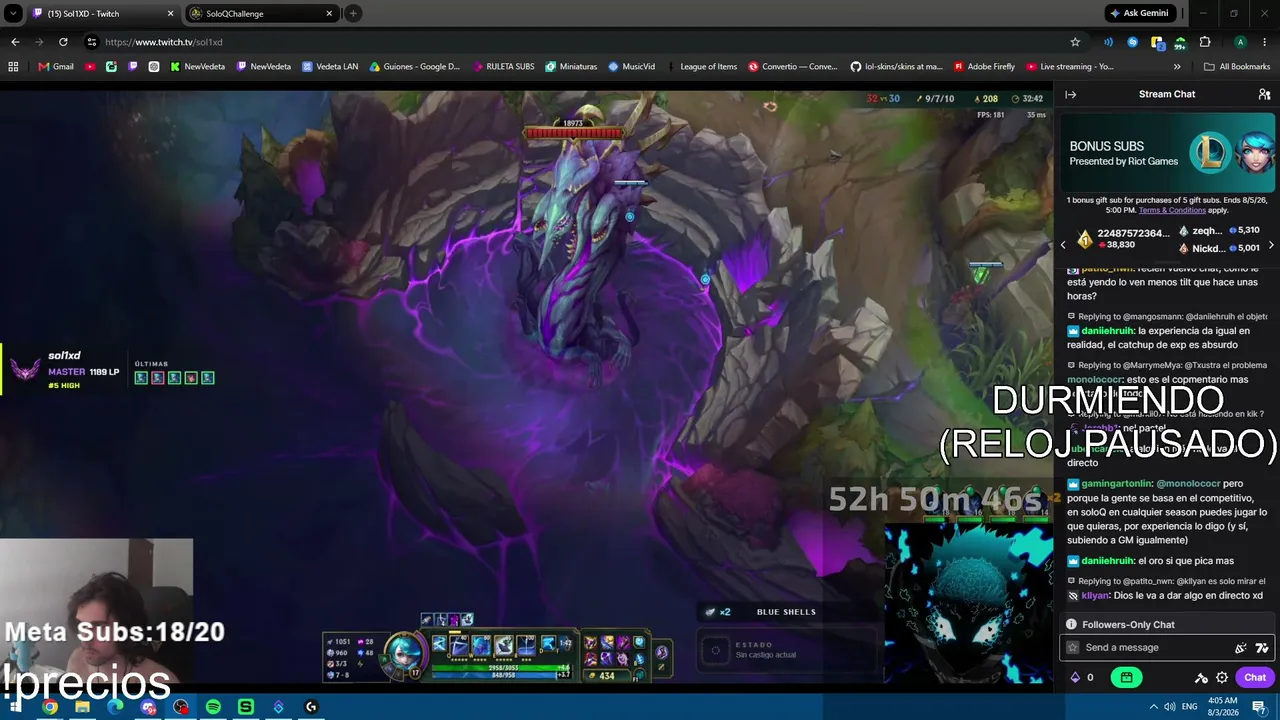The image size is (1280, 720).
Task: Open the MusicVid bookmark
Action: pos(631,67)
